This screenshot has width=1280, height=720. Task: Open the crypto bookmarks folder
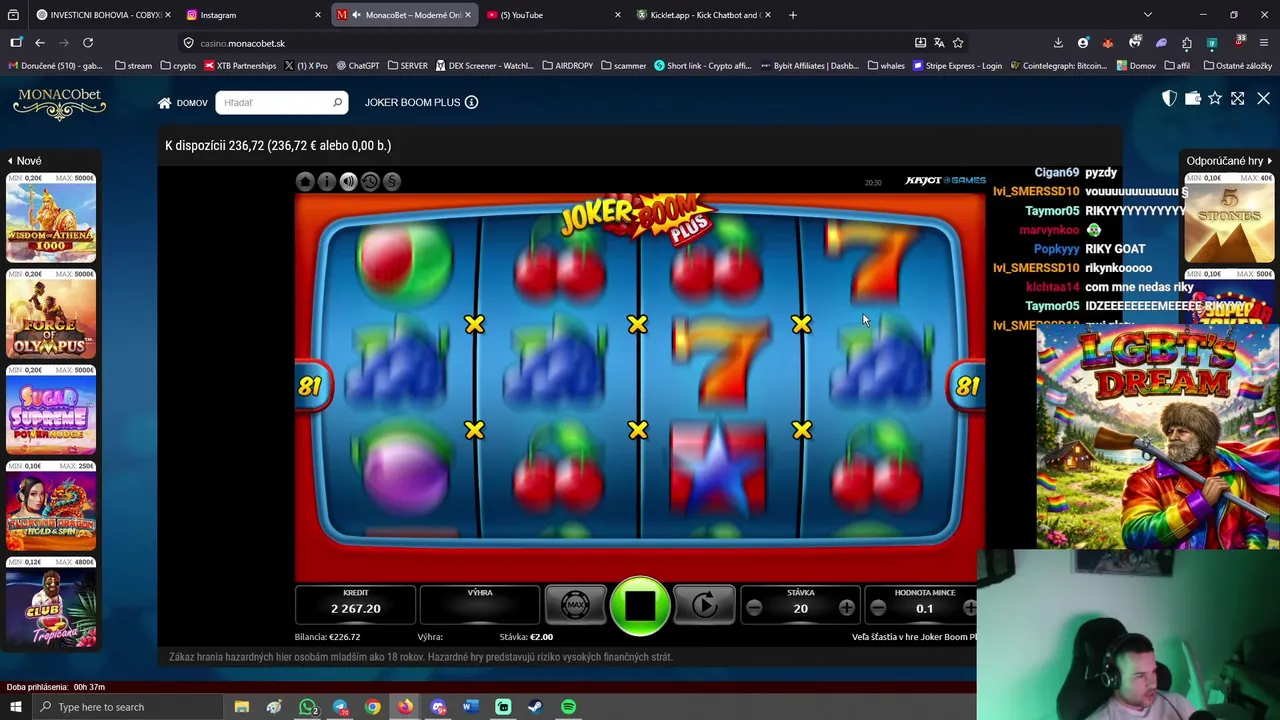pyautogui.click(x=178, y=66)
